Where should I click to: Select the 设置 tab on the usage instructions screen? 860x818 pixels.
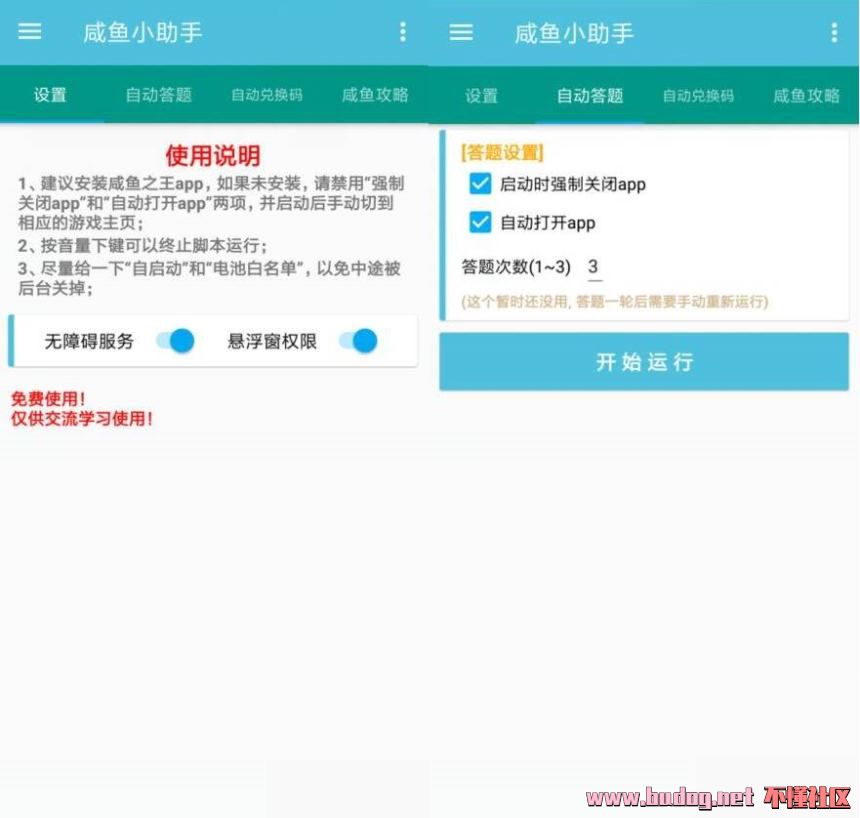click(x=50, y=95)
